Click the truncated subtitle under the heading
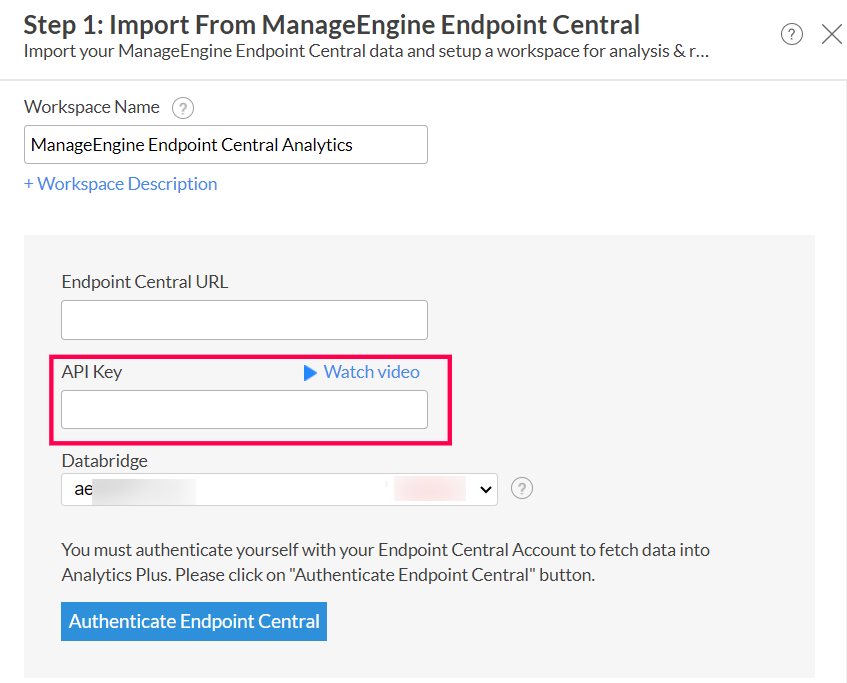The image size is (847, 683). tap(366, 49)
